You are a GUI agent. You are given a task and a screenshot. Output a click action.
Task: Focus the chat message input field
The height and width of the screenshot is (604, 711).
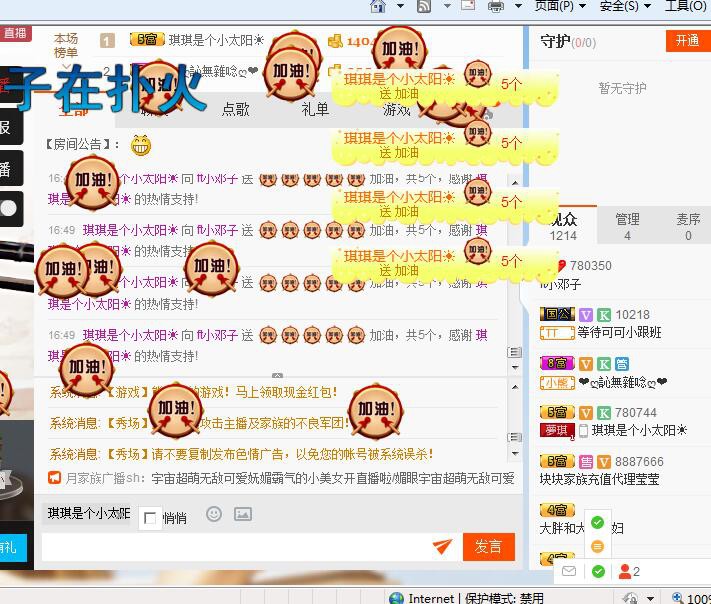pos(235,547)
